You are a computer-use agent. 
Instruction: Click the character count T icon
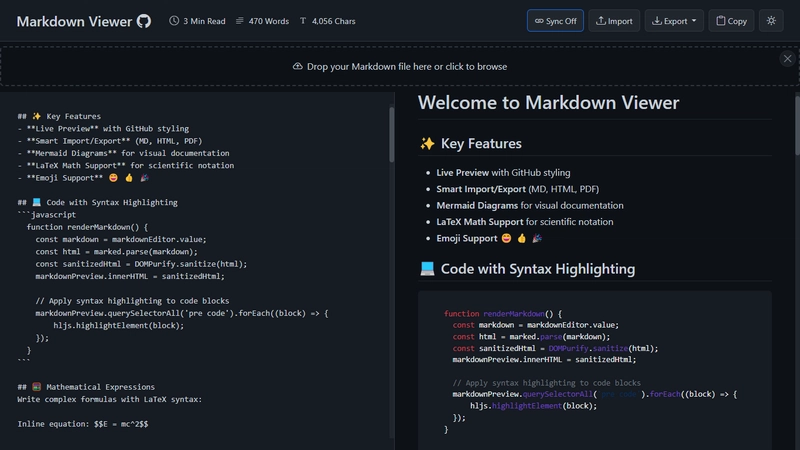303,21
